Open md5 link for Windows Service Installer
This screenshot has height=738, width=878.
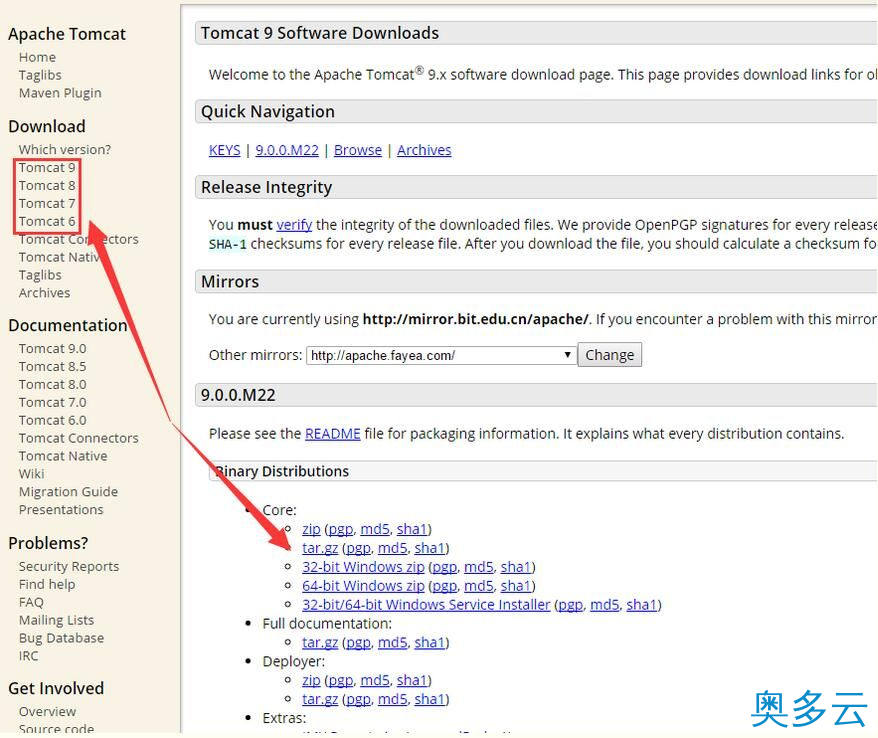605,605
